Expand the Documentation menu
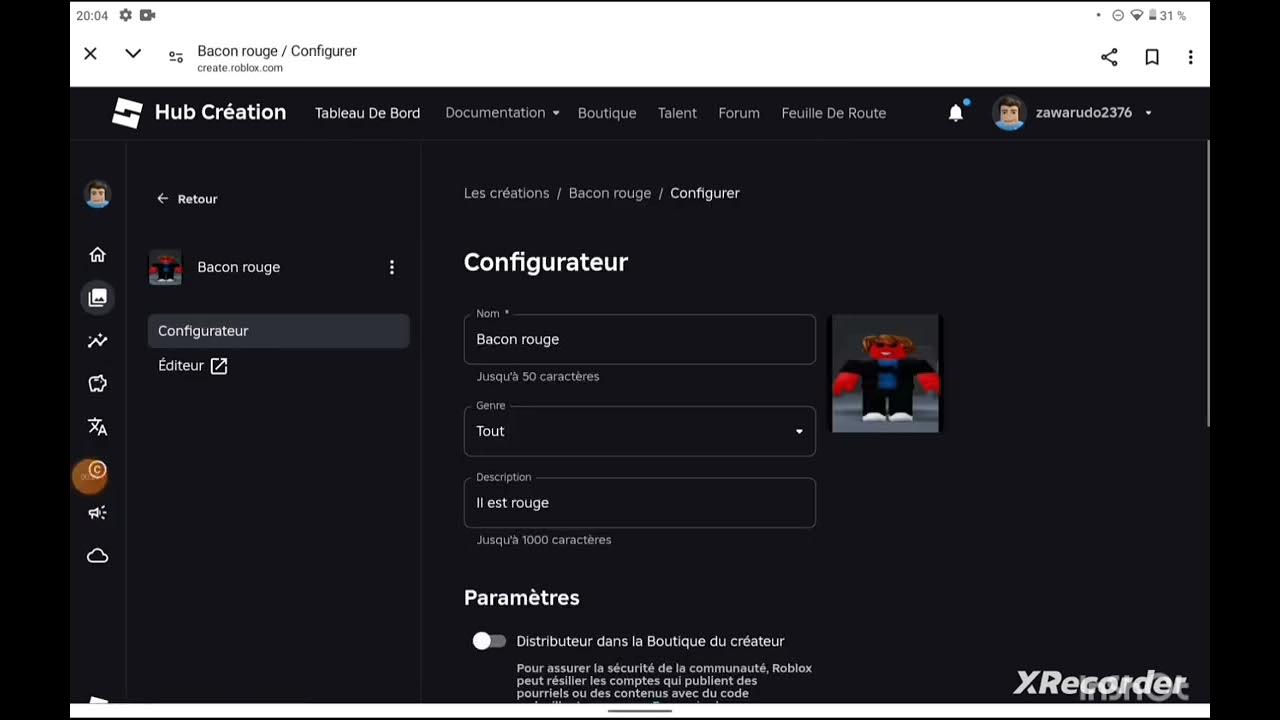 tap(502, 113)
